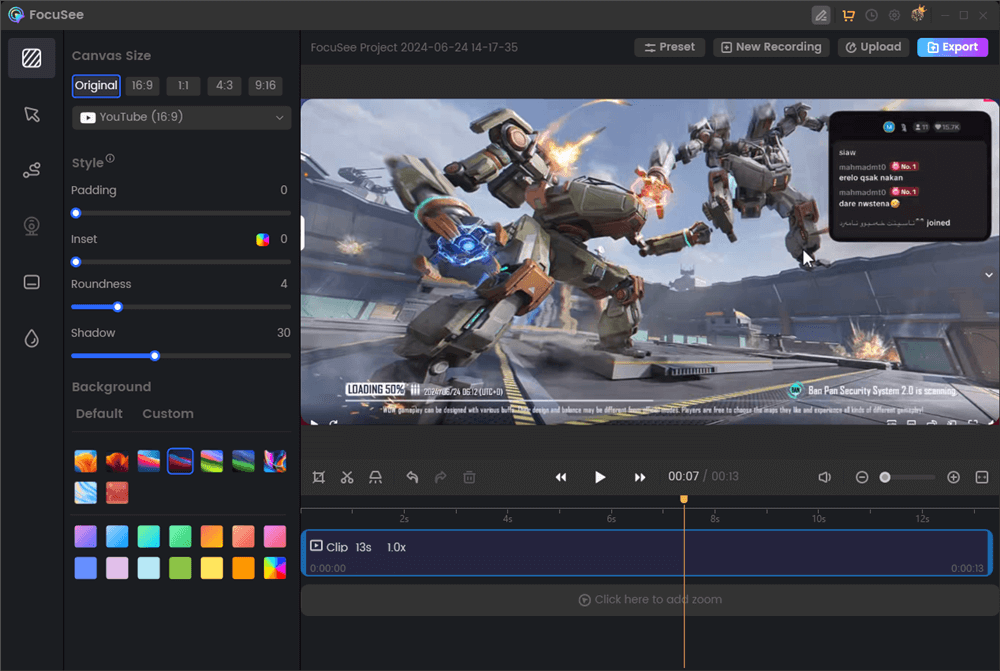Rewind the video playback
This screenshot has width=1000, height=671.
click(x=561, y=477)
